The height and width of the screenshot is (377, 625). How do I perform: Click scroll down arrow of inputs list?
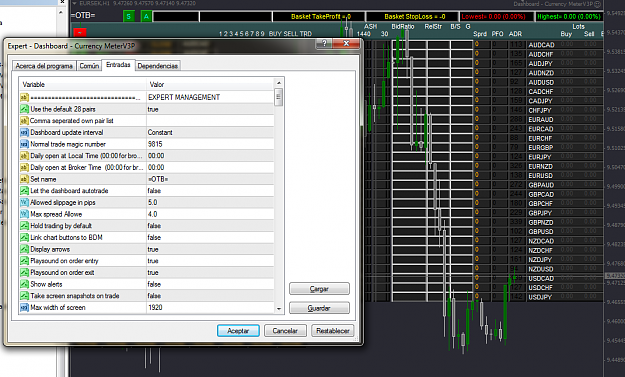pos(279,309)
